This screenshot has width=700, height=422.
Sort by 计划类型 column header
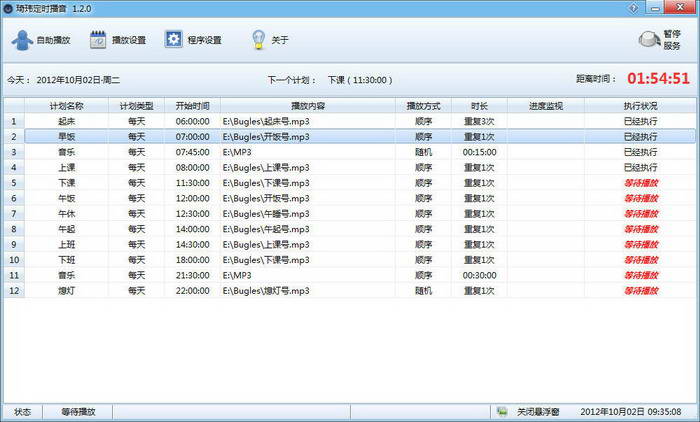tap(137, 106)
